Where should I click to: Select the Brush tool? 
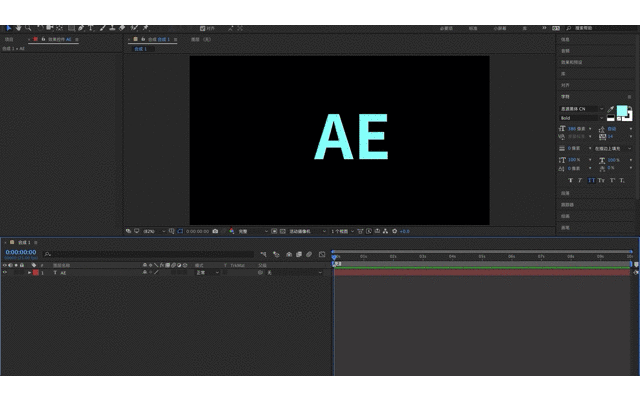pyautogui.click(x=102, y=28)
